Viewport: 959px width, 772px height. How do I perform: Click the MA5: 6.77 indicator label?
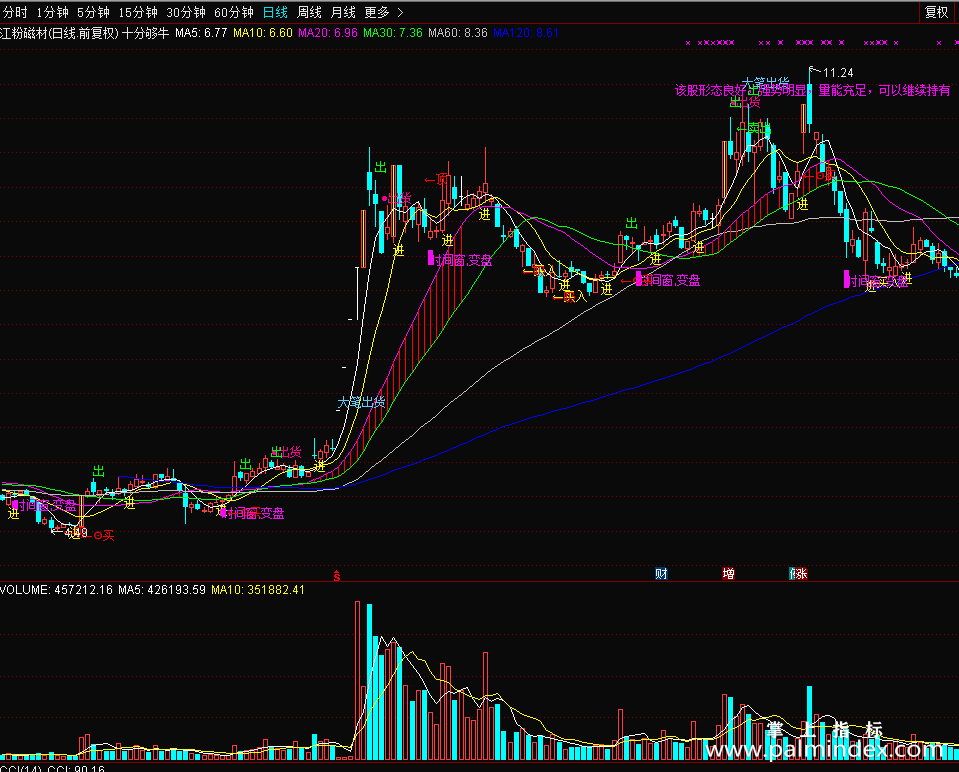(x=201, y=33)
